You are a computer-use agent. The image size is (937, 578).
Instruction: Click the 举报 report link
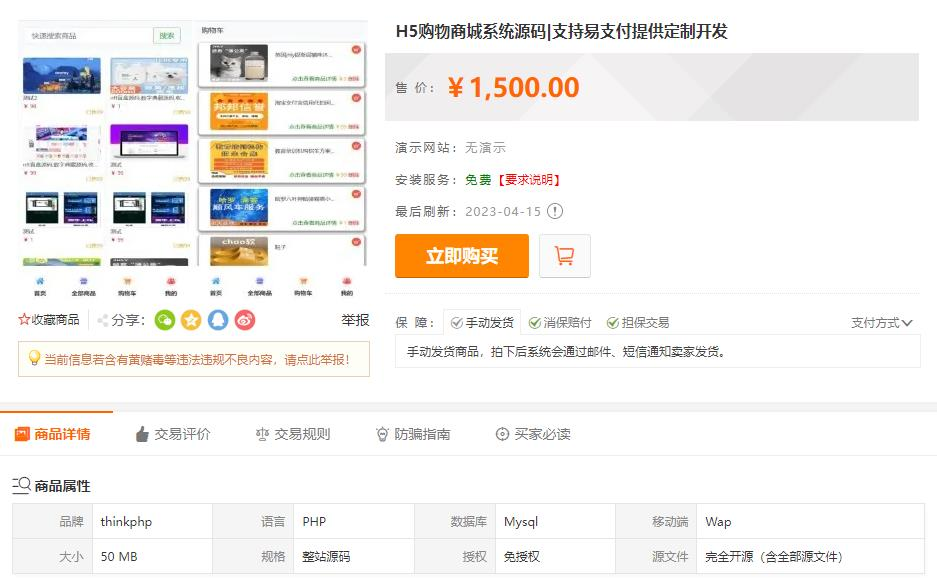coord(355,320)
